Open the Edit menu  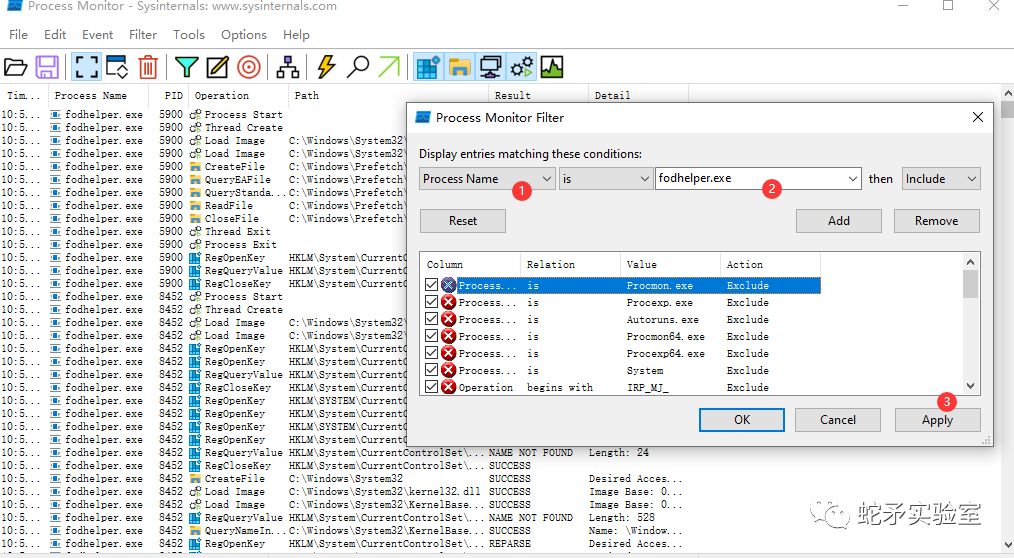point(55,35)
